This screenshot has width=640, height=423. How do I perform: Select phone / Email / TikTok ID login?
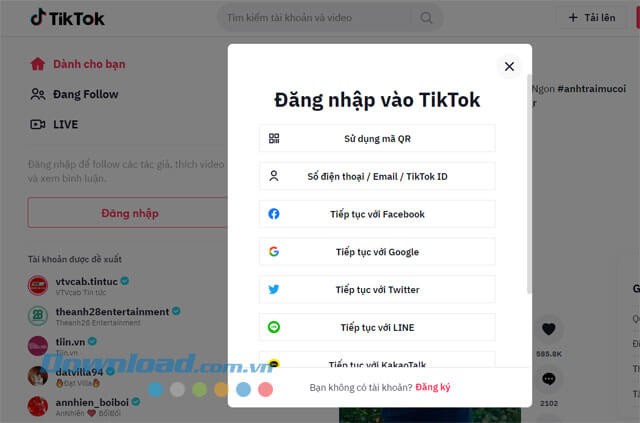coord(377,176)
